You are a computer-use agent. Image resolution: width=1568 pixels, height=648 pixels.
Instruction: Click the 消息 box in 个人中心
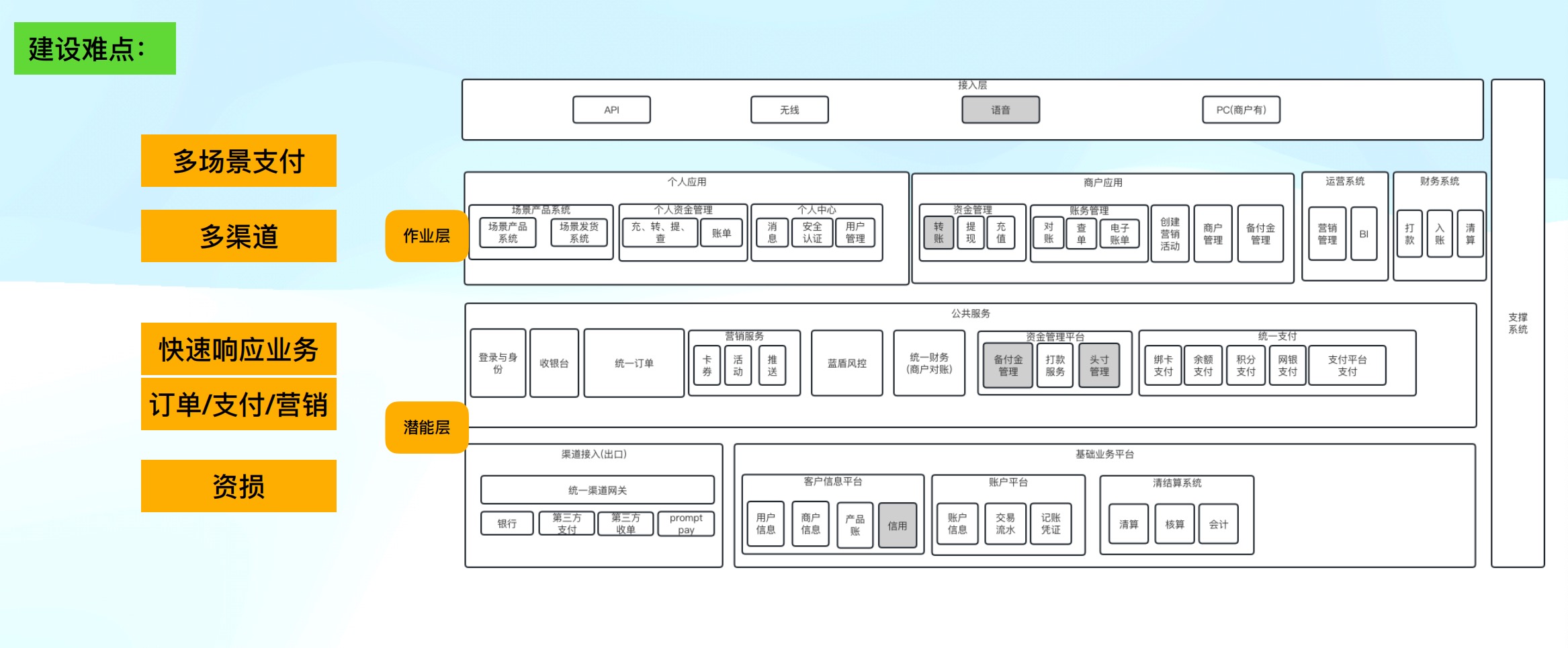click(772, 233)
